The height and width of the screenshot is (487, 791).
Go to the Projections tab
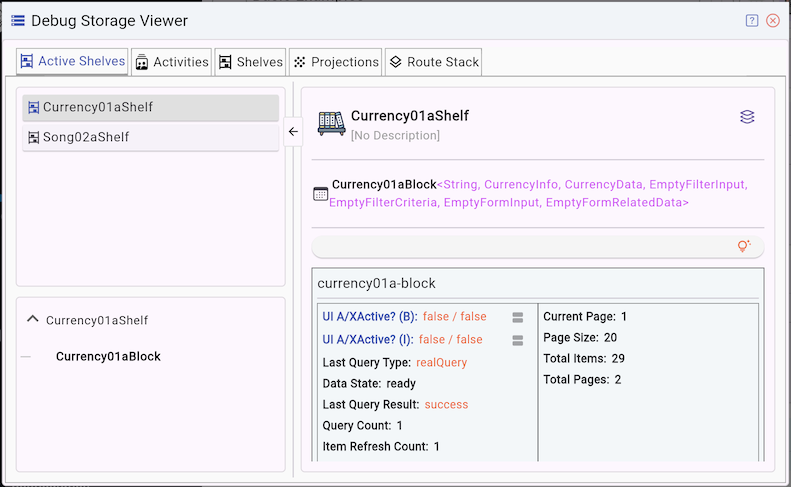pyautogui.click(x=335, y=62)
